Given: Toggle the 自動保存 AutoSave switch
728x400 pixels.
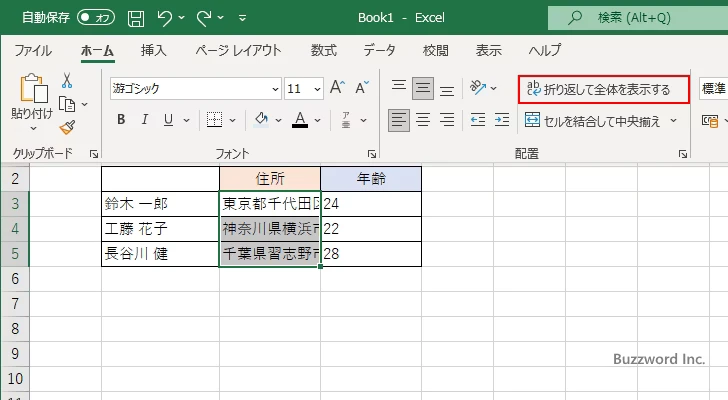Looking at the screenshot, I should coord(96,18).
